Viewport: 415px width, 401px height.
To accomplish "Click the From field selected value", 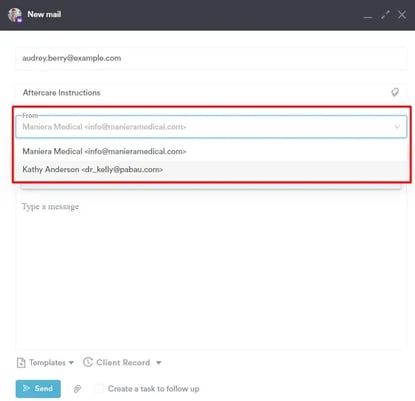I will tap(104, 127).
